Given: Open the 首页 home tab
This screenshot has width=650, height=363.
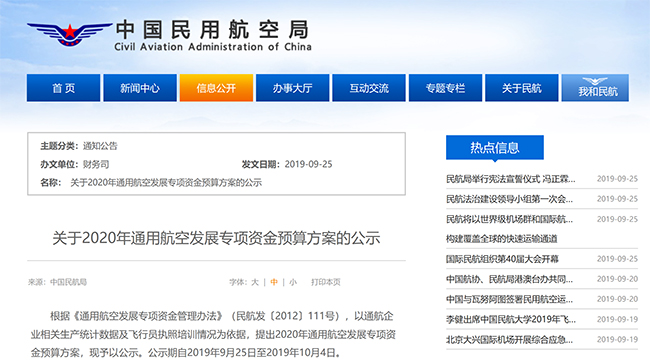Looking at the screenshot, I should click(63, 88).
